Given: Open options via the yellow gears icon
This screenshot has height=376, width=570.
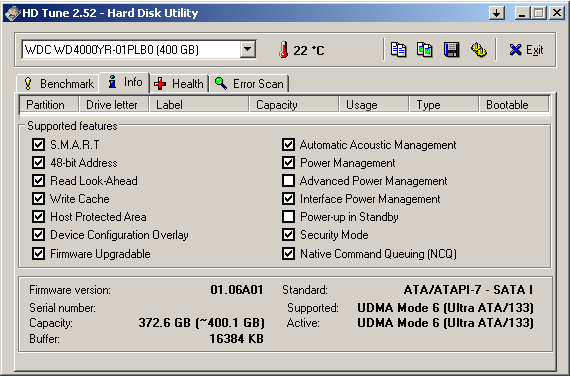Looking at the screenshot, I should click(478, 50).
